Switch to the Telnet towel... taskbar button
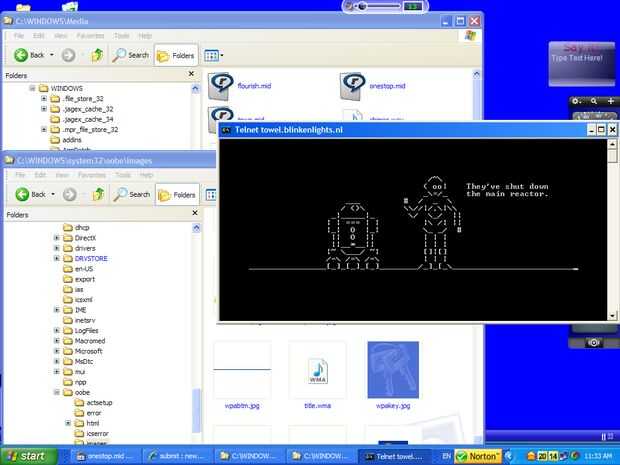620x465 pixels. [x=394, y=456]
